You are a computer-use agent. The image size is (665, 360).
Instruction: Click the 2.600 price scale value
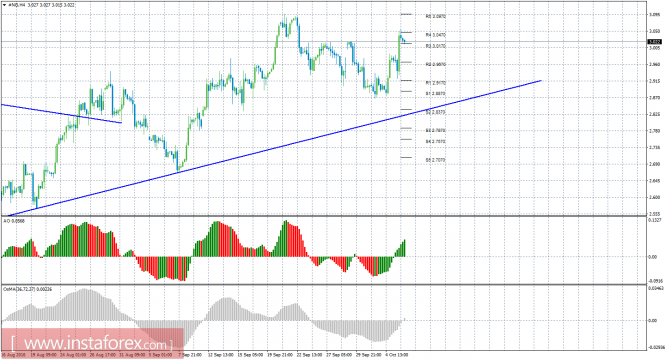pyautogui.click(x=654, y=197)
